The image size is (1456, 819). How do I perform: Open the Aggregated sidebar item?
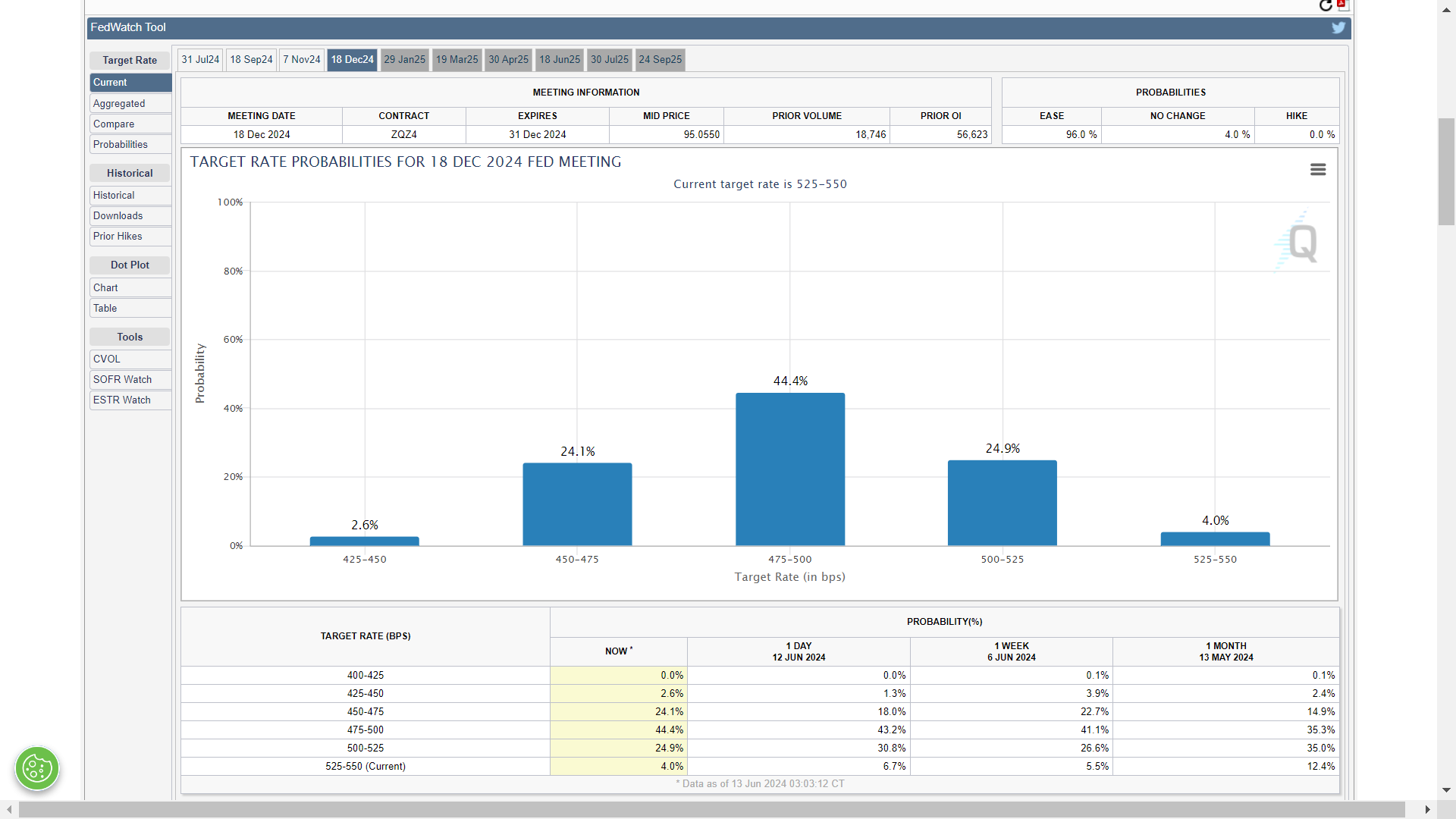click(130, 104)
